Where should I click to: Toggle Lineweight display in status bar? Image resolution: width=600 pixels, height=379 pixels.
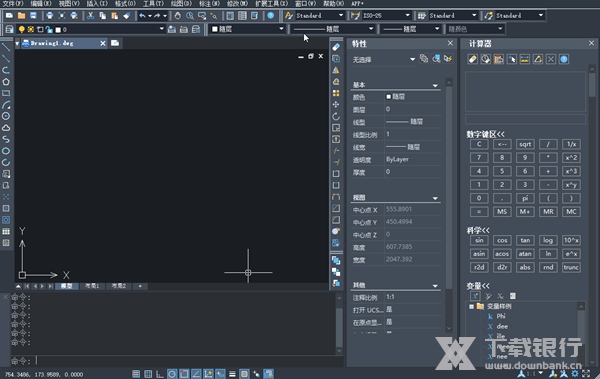(x=232, y=374)
